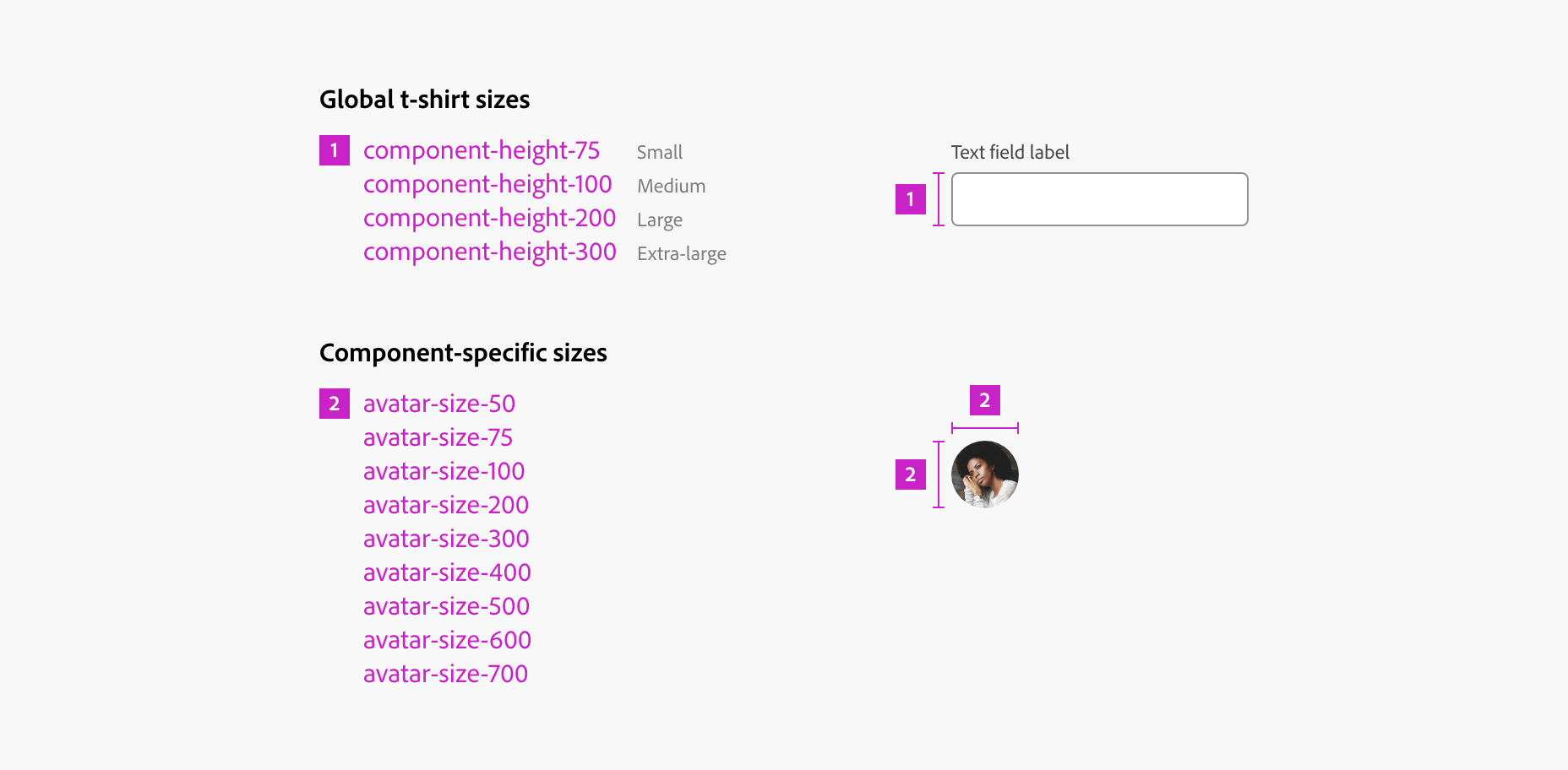This screenshot has height=770, width=1568.
Task: Click the empty text field input box
Action: click(x=1099, y=199)
